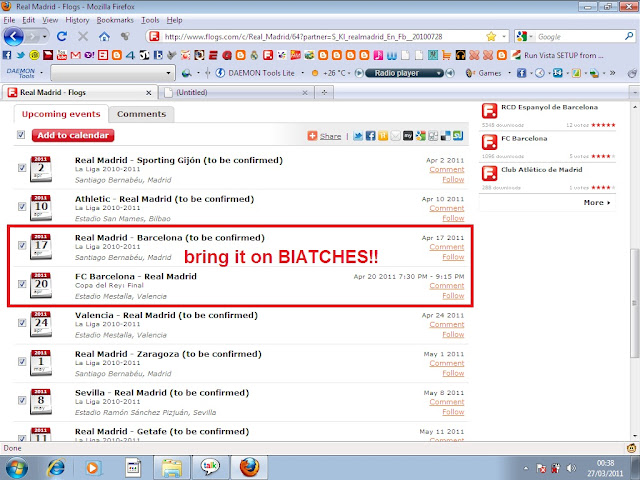Toggle the select-all checkbox beside Add to calendar
This screenshot has height=480, width=640.
[21, 135]
